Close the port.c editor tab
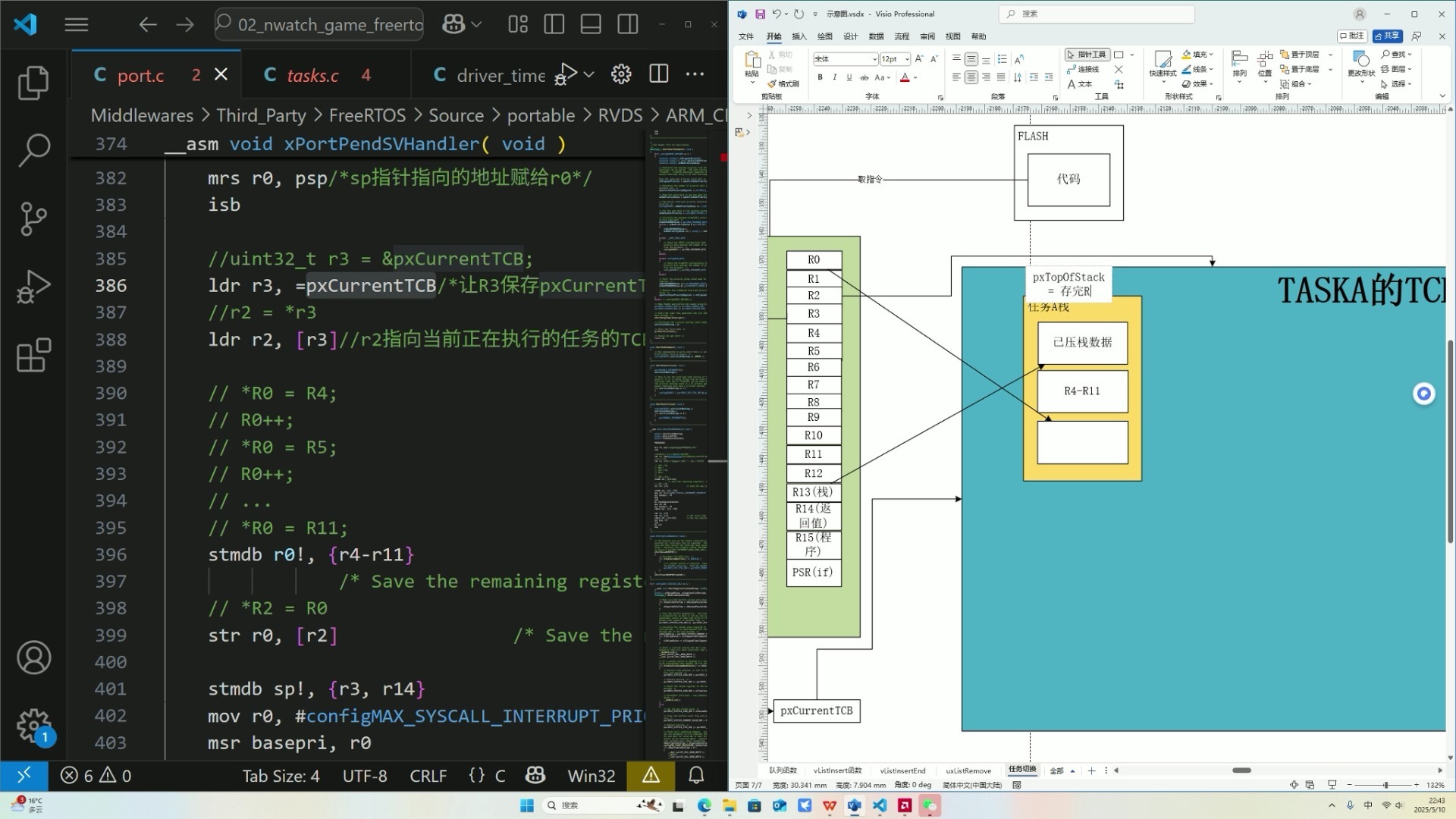 (221, 74)
